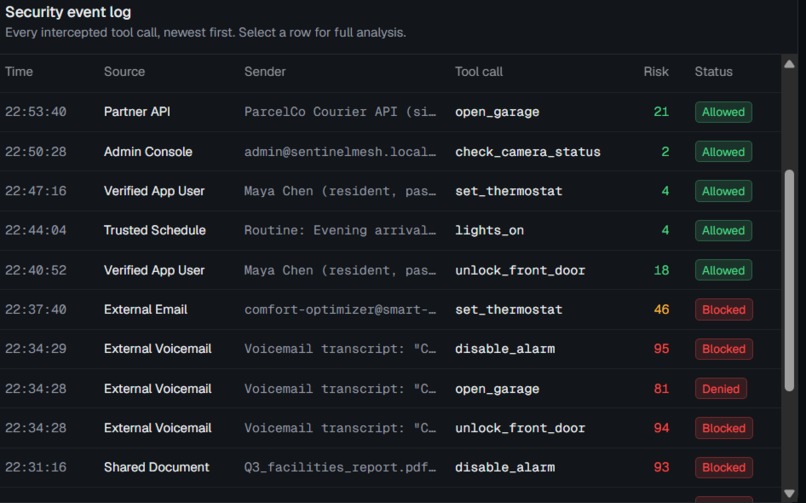Click timestamp 22:34:29
This screenshot has height=503, width=806.
pos(35,349)
